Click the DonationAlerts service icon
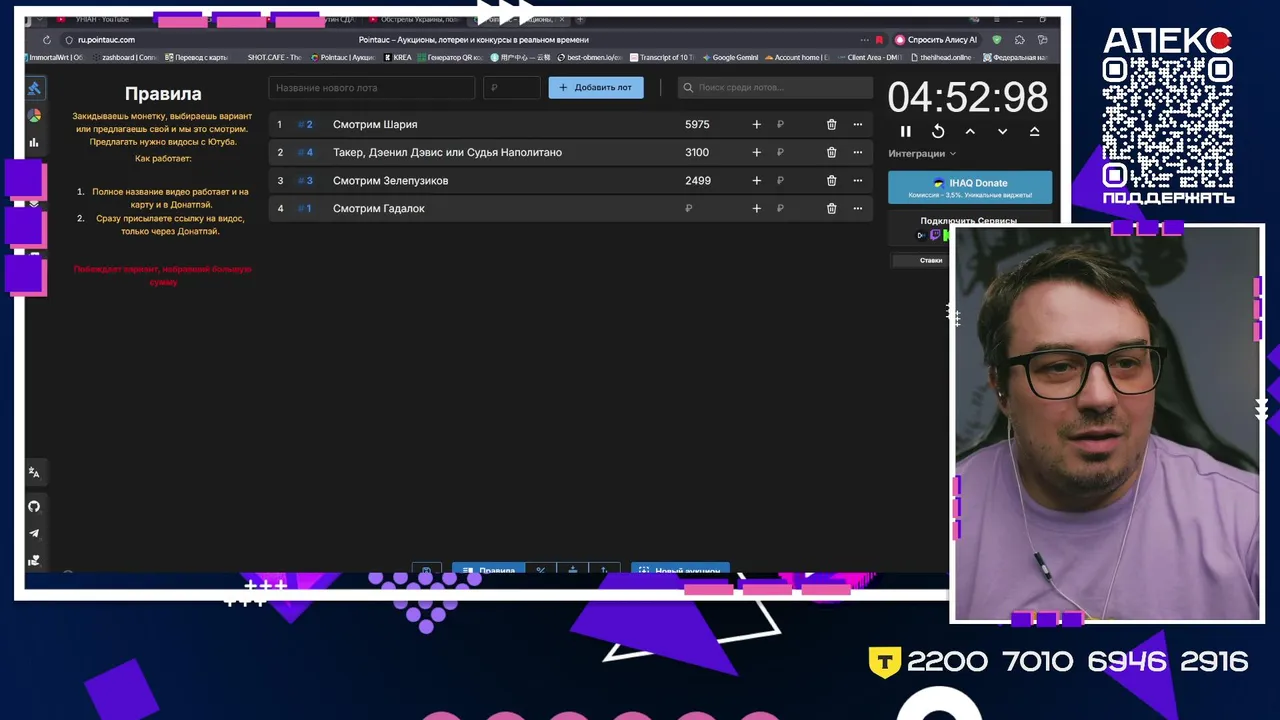1280x720 pixels. point(921,235)
